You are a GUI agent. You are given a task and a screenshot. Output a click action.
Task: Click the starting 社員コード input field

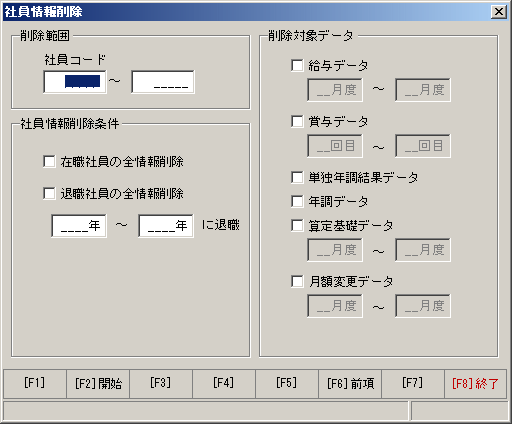click(x=75, y=82)
